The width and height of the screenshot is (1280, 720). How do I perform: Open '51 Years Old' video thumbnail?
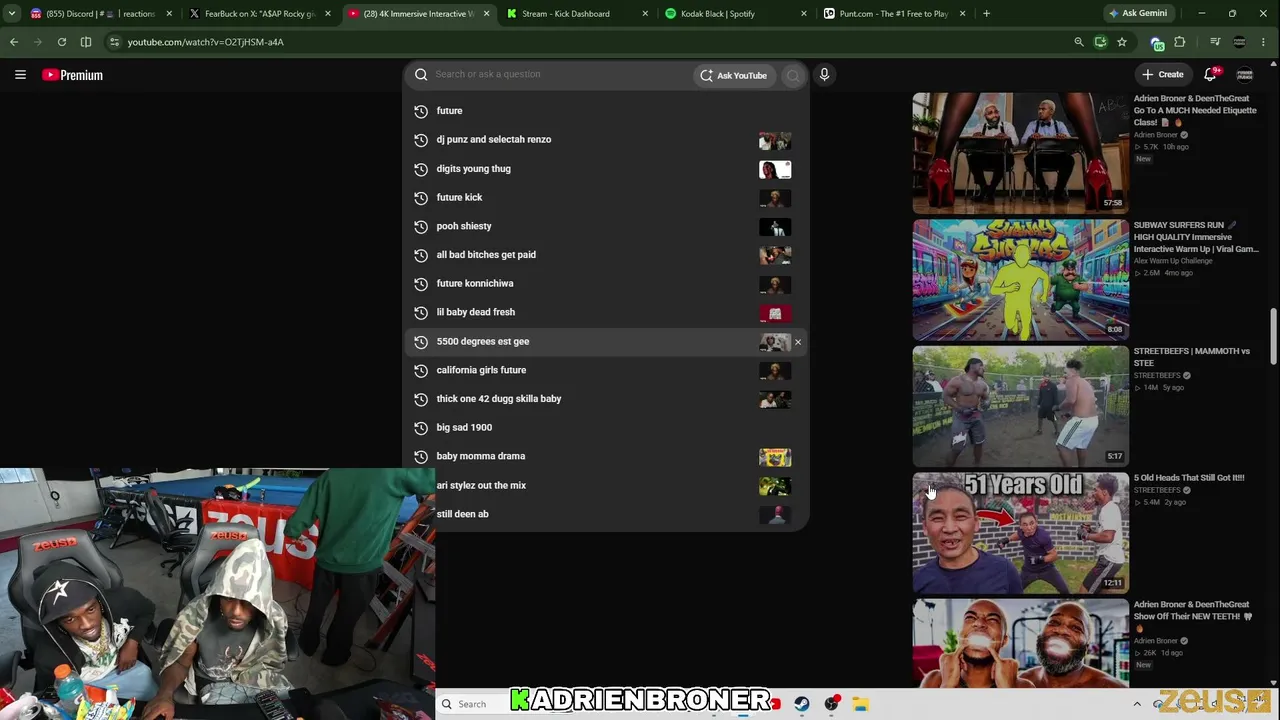(x=1020, y=533)
